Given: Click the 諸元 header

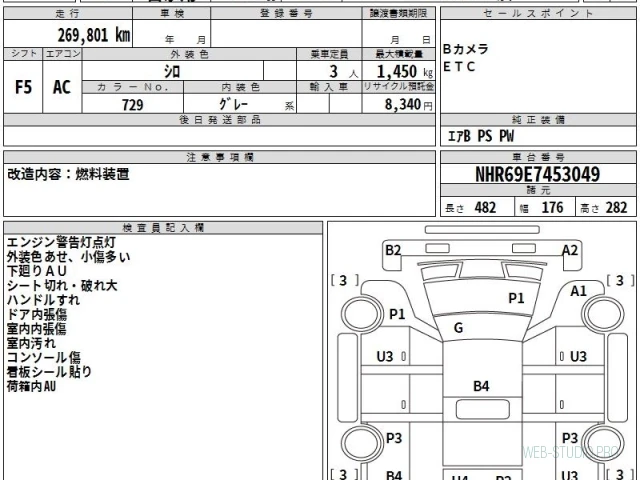Looking at the screenshot, I should (x=538, y=191).
